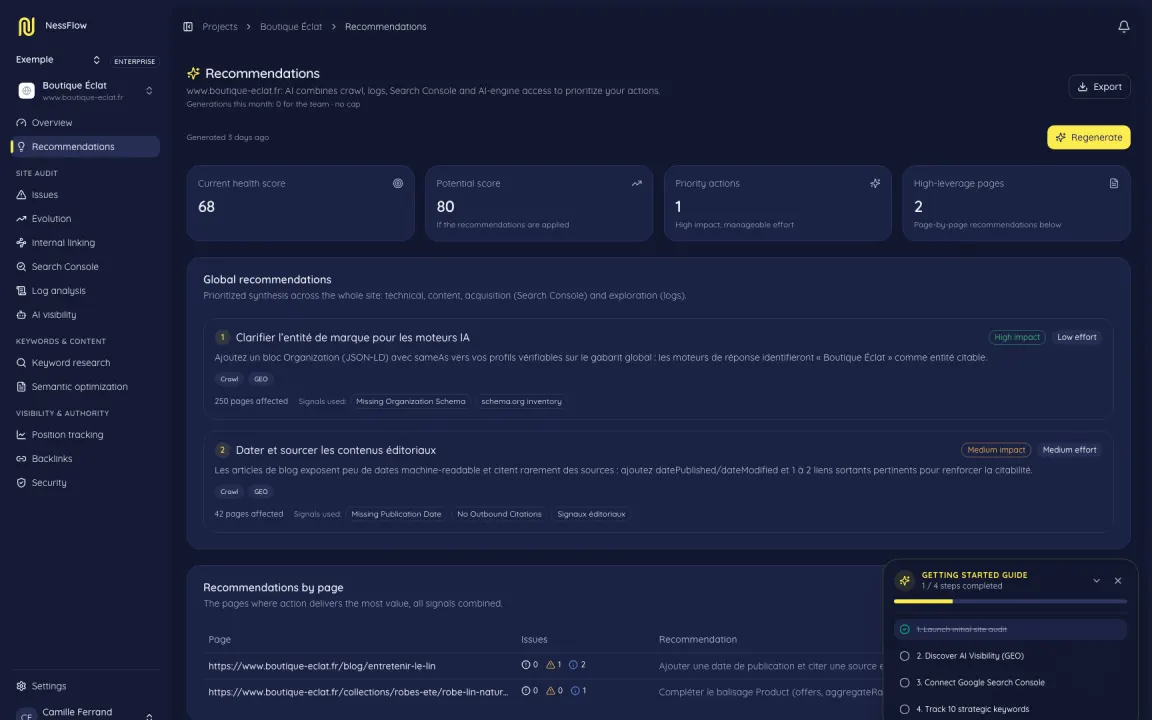Image resolution: width=1152 pixels, height=720 pixels.
Task: Collapse the Getting Started Guide chevron
Action: coord(1096,580)
